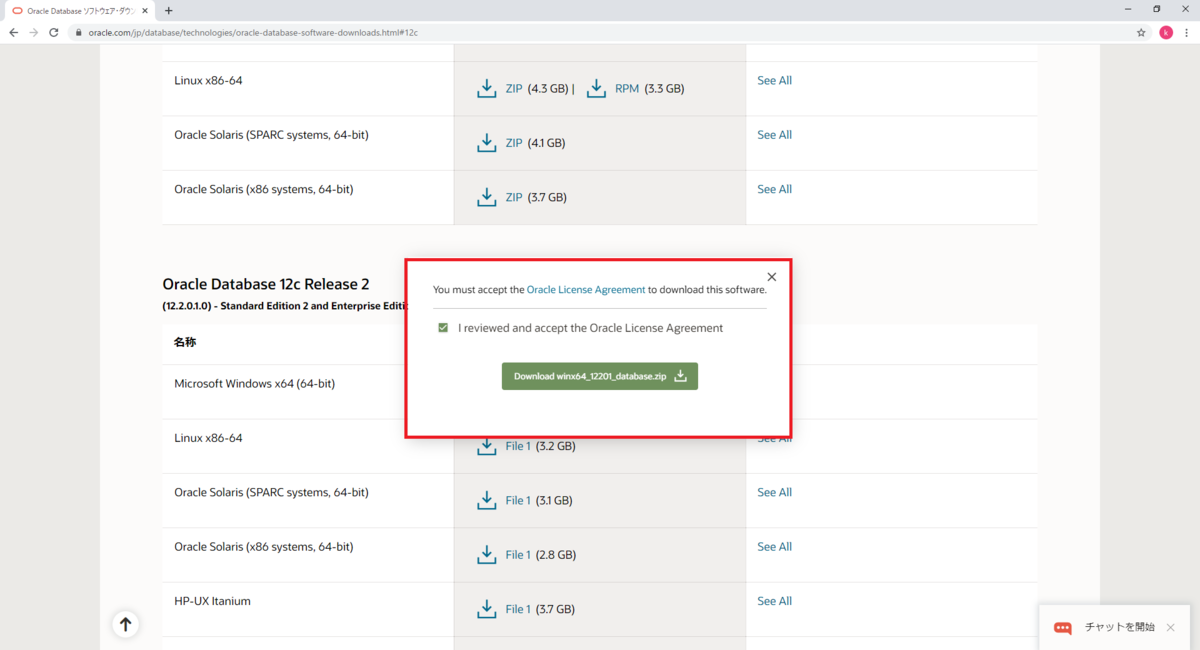Click the RPM (3.3 GB) link
Viewport: 1200px width, 650px height.
click(x=627, y=88)
